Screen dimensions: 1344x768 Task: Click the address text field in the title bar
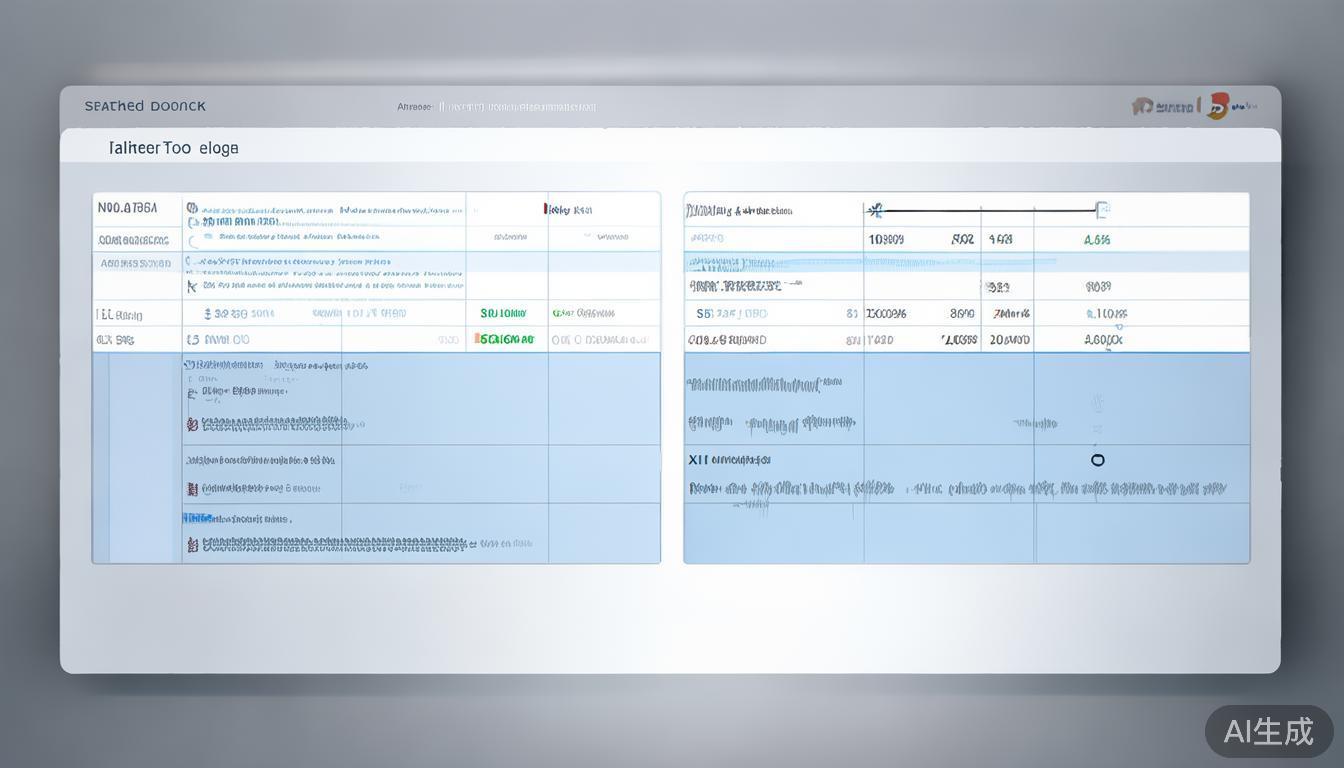pos(517,107)
